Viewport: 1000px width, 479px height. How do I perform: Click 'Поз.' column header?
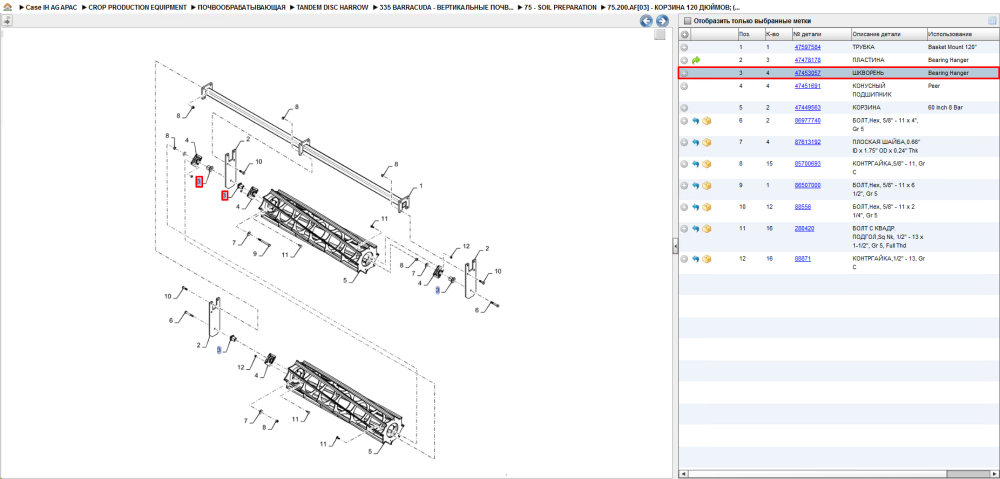(750, 34)
